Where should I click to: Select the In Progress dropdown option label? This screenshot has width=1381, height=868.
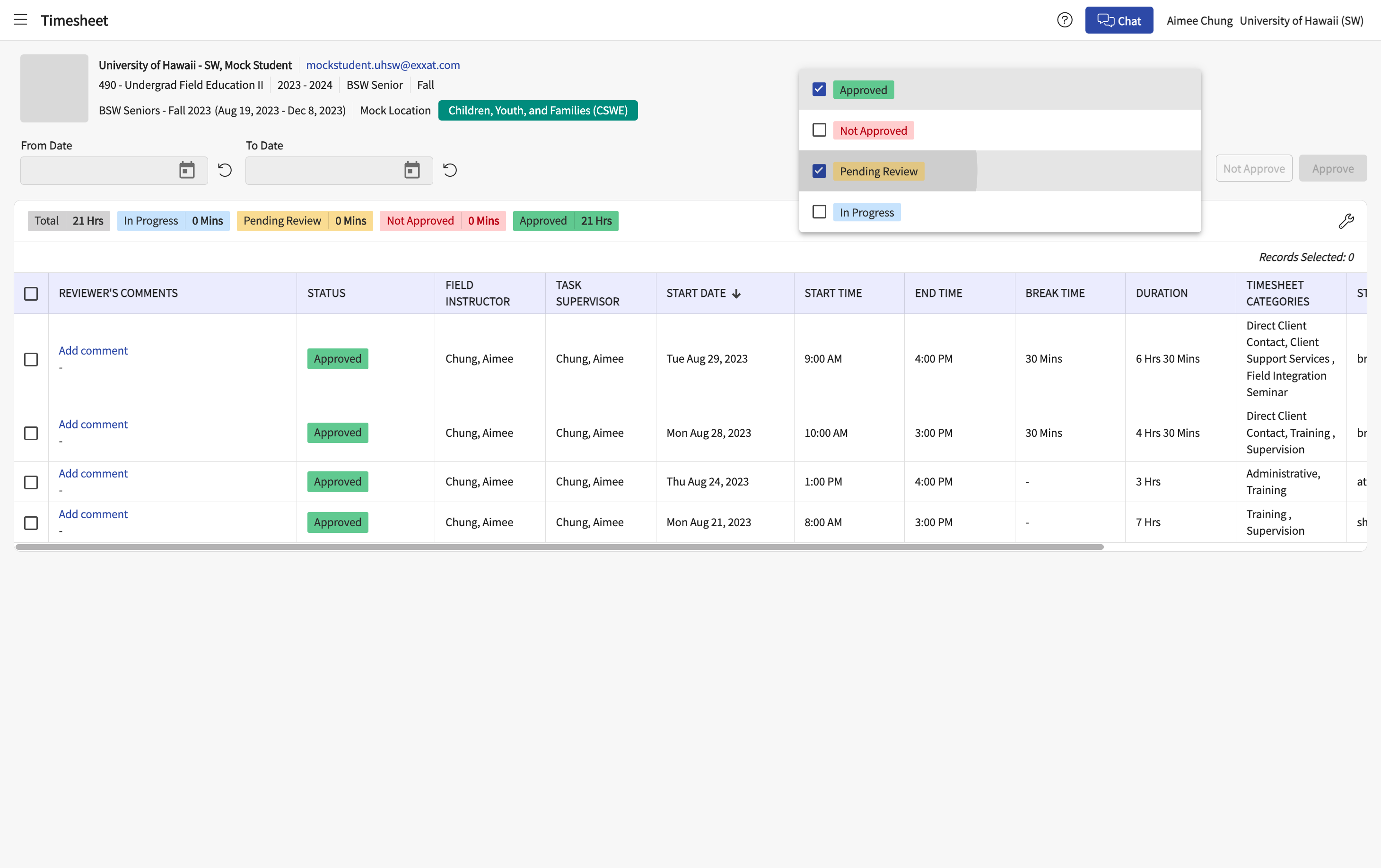click(x=866, y=213)
